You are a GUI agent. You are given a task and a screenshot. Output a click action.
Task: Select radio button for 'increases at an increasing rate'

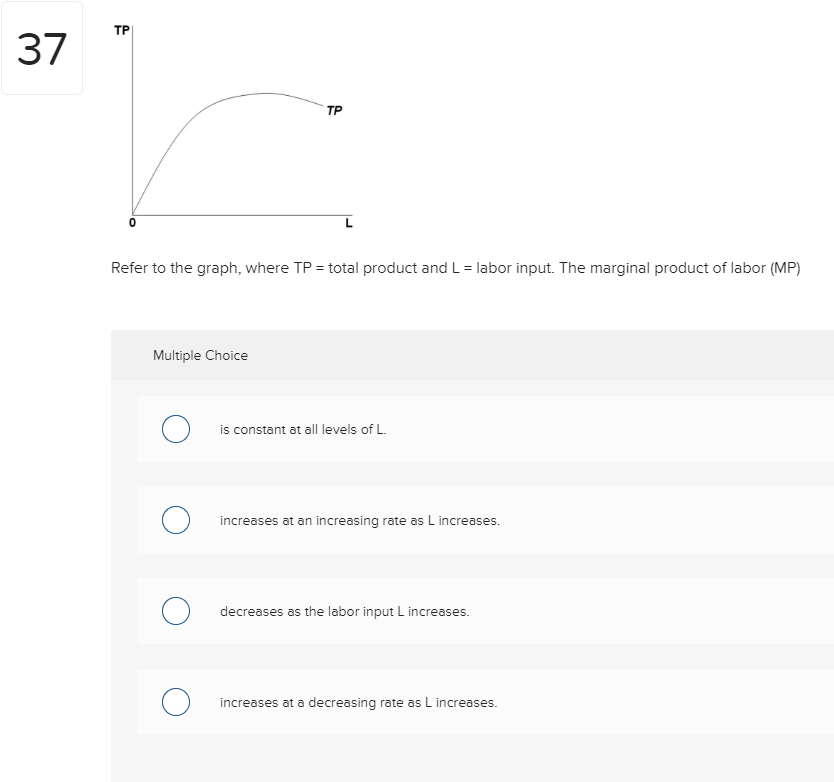pyautogui.click(x=176, y=520)
